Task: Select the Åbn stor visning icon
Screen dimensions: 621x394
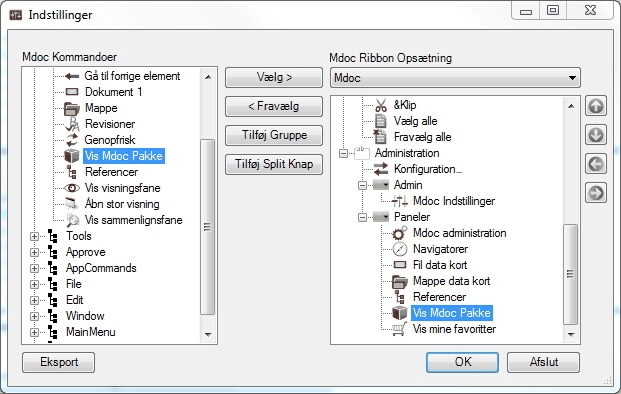Action: (x=72, y=204)
